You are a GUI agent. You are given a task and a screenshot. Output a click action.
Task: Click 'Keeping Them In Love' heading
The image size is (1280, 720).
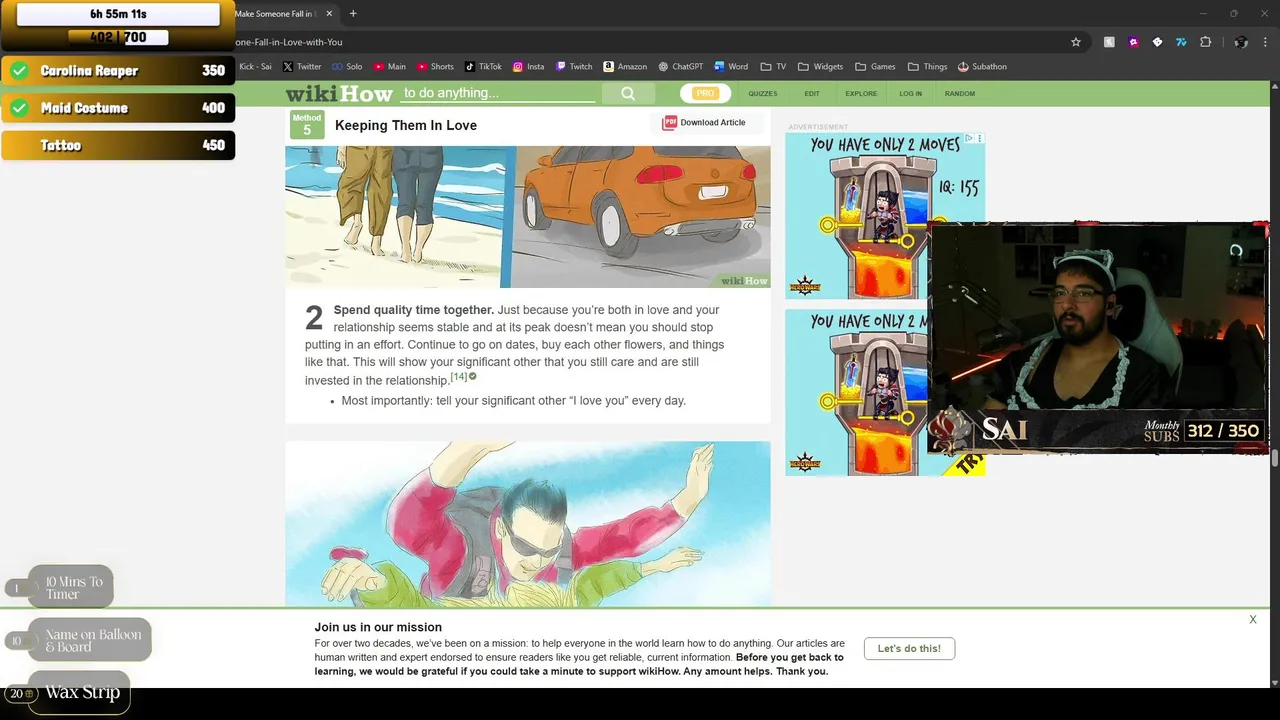[x=406, y=125]
